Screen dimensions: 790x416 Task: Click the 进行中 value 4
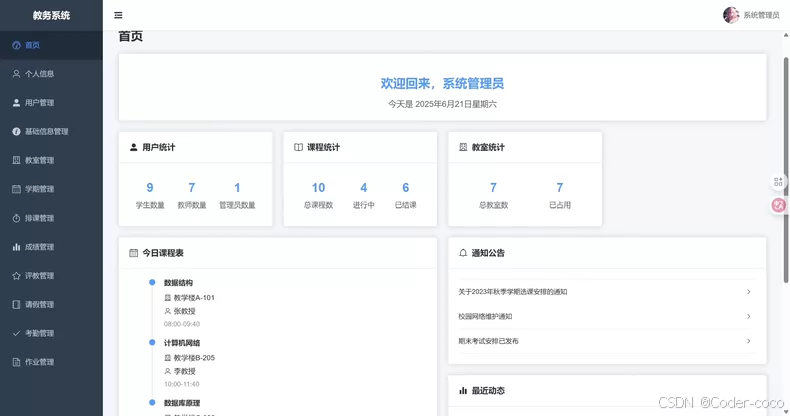364,187
